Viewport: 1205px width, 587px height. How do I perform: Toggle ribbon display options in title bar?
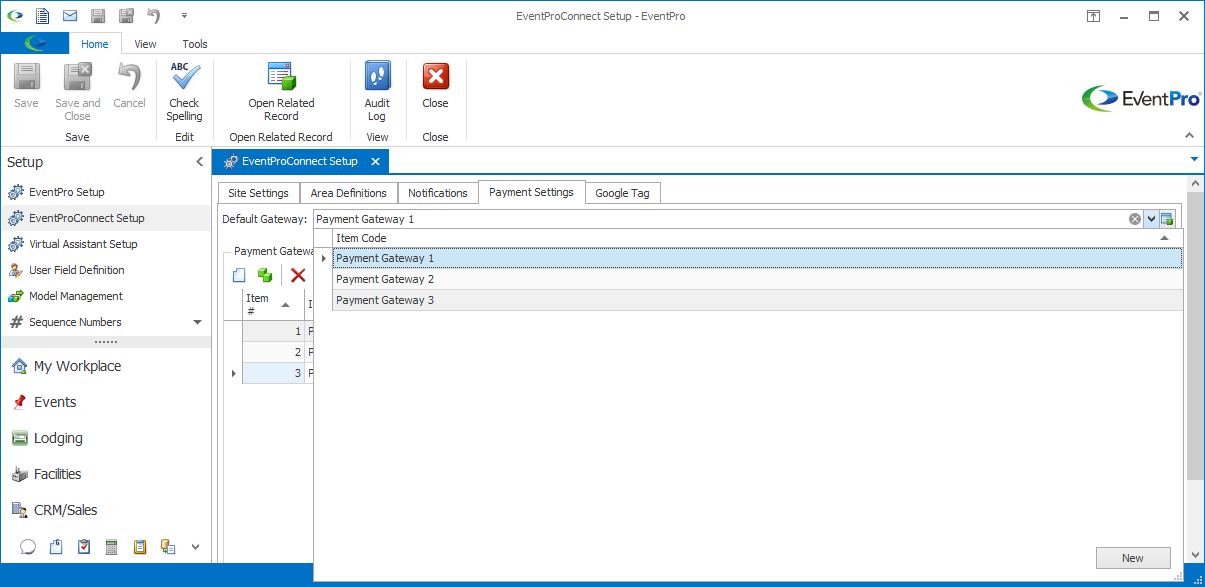pos(1094,16)
